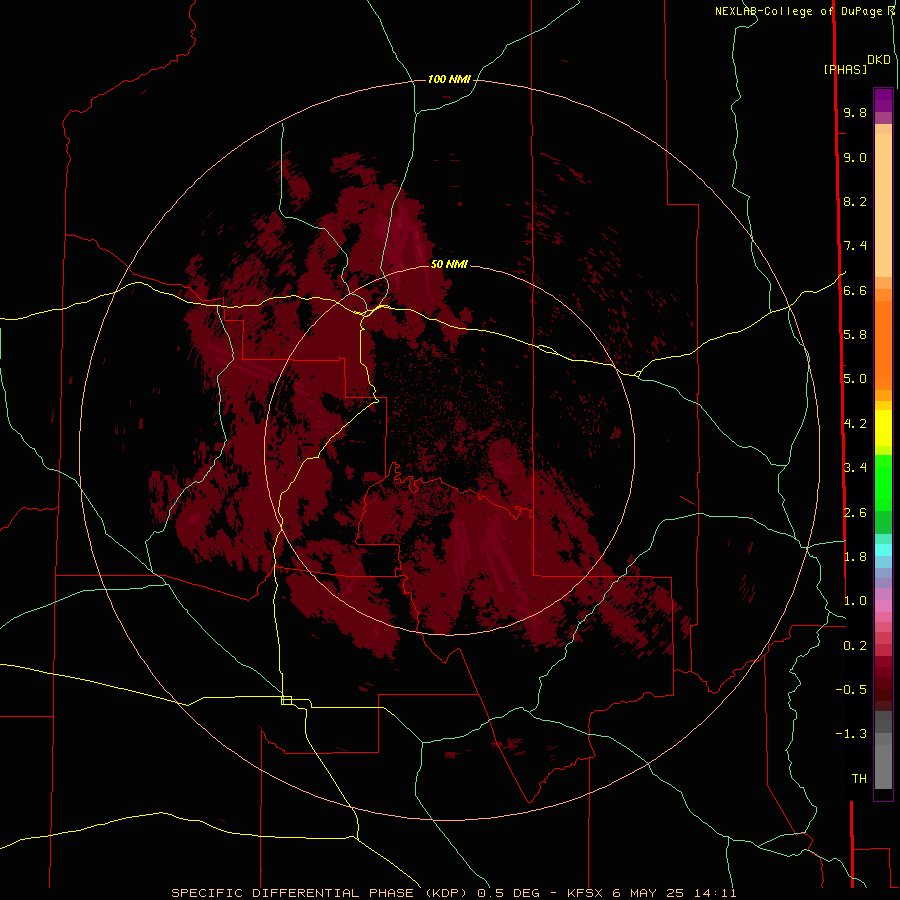Click the 1.8 value on the color scale
This screenshot has width=900, height=900.
(x=855, y=557)
